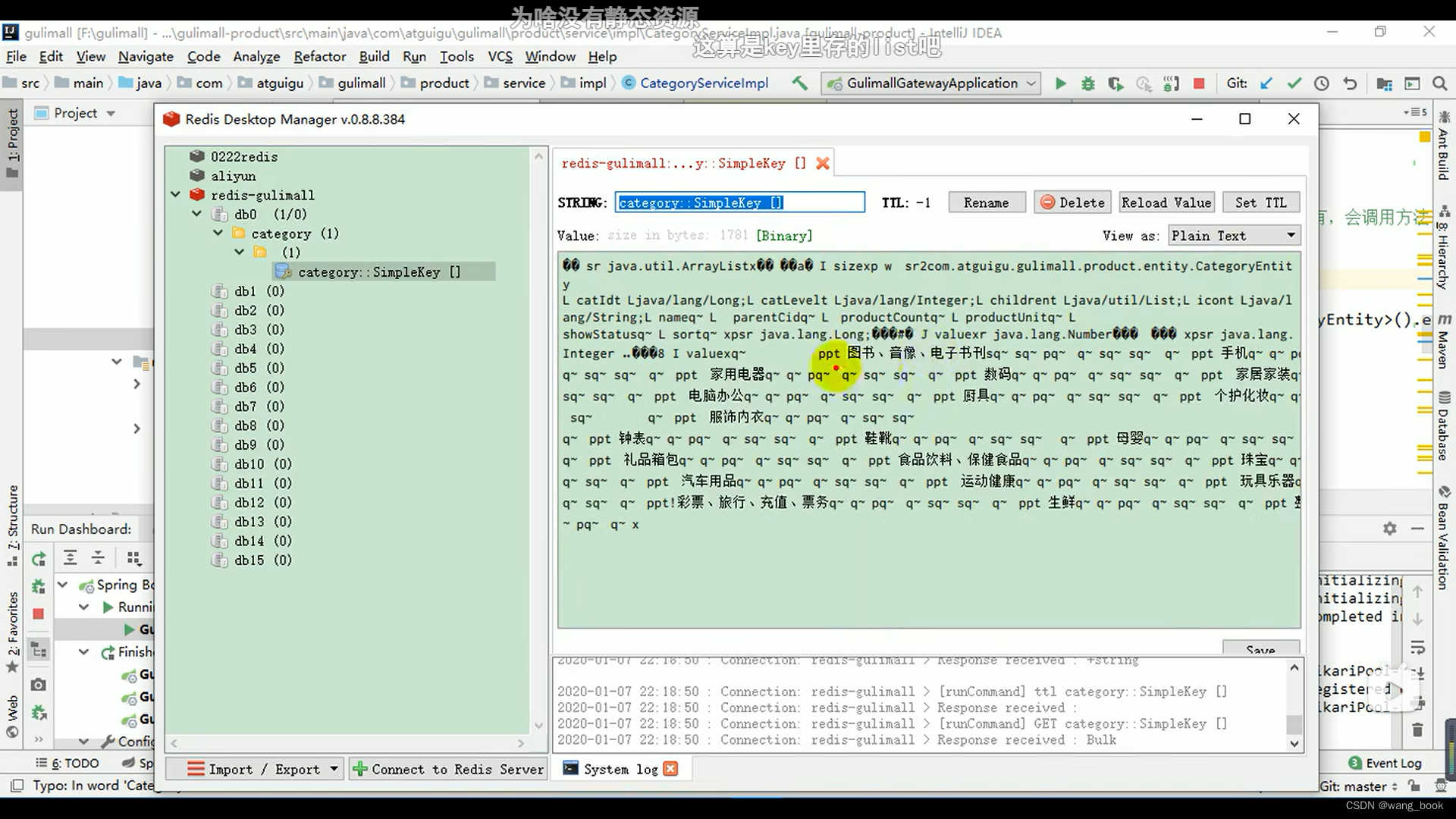The height and width of the screenshot is (819, 1456).
Task: Open the Build menu
Action: (x=374, y=56)
